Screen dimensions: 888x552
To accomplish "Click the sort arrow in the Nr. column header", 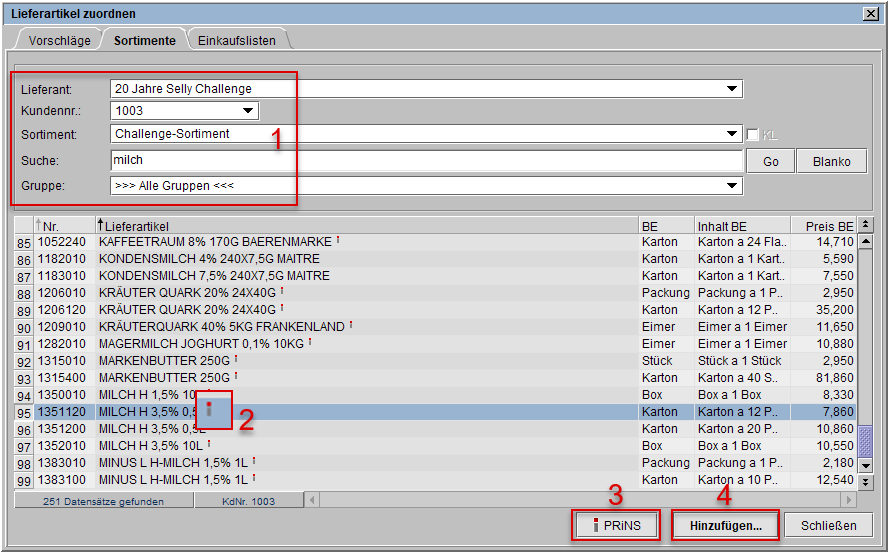I will pos(39,226).
